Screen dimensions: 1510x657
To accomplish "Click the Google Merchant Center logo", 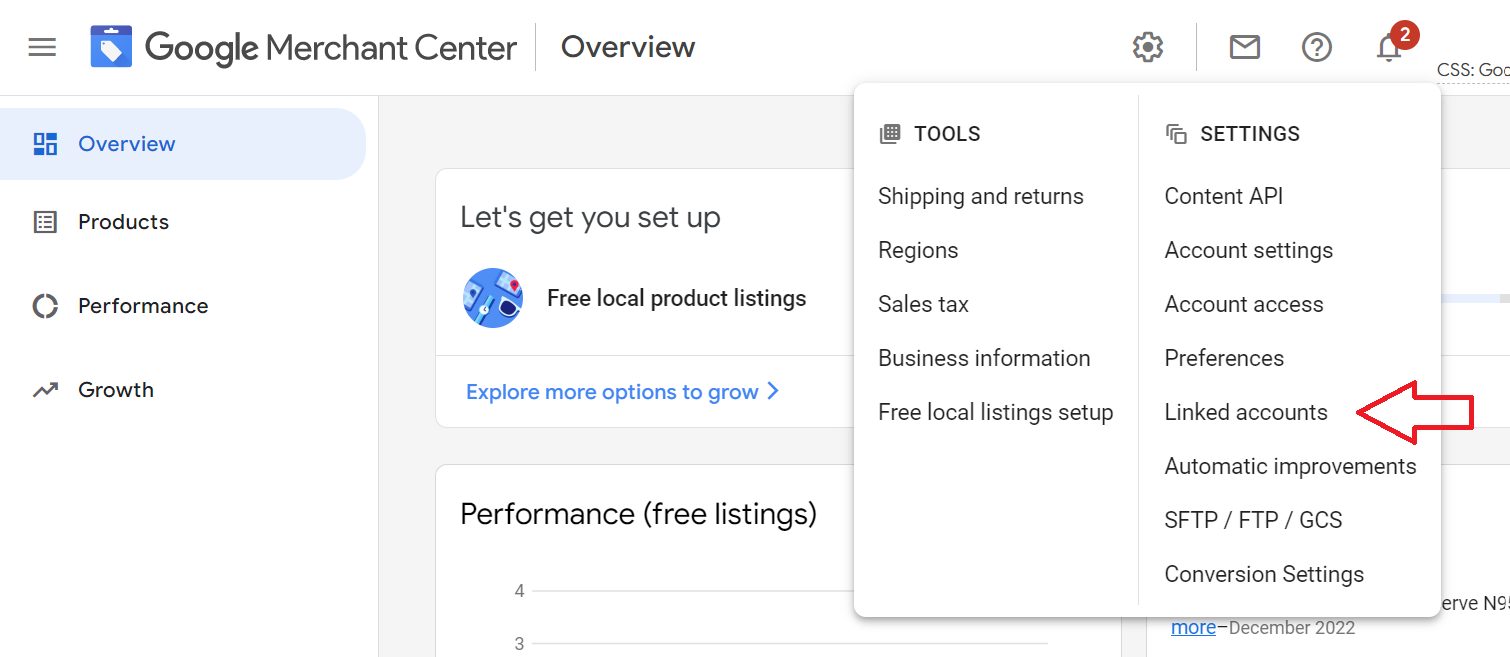I will (304, 47).
